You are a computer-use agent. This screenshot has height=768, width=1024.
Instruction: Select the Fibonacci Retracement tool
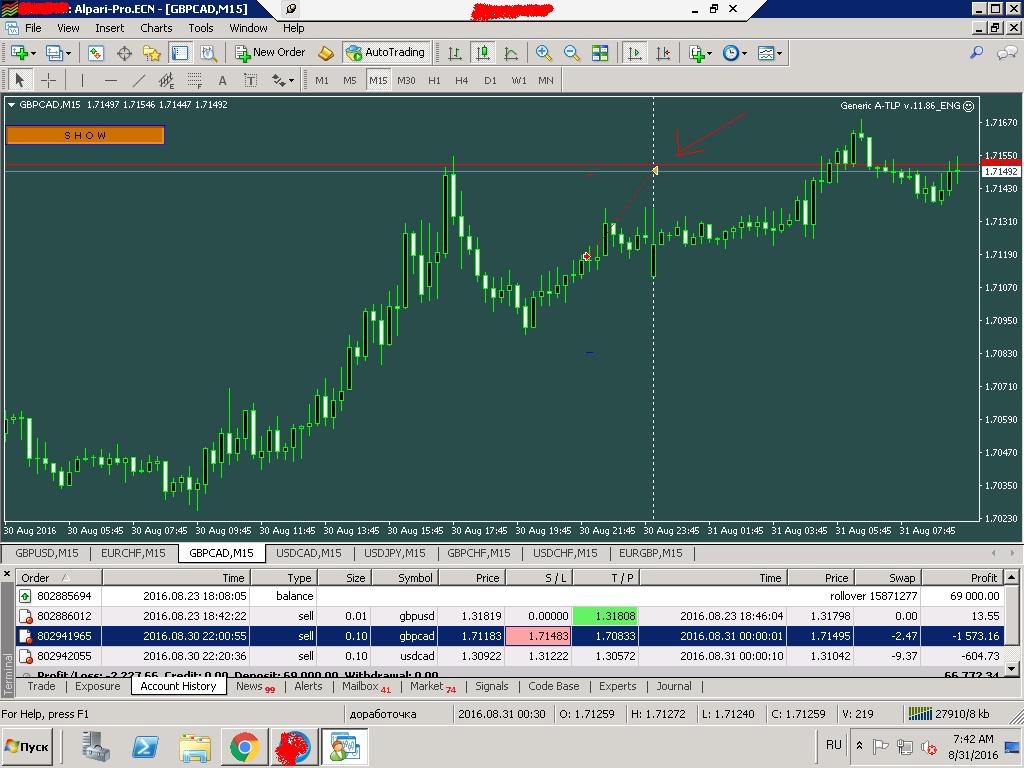point(195,80)
